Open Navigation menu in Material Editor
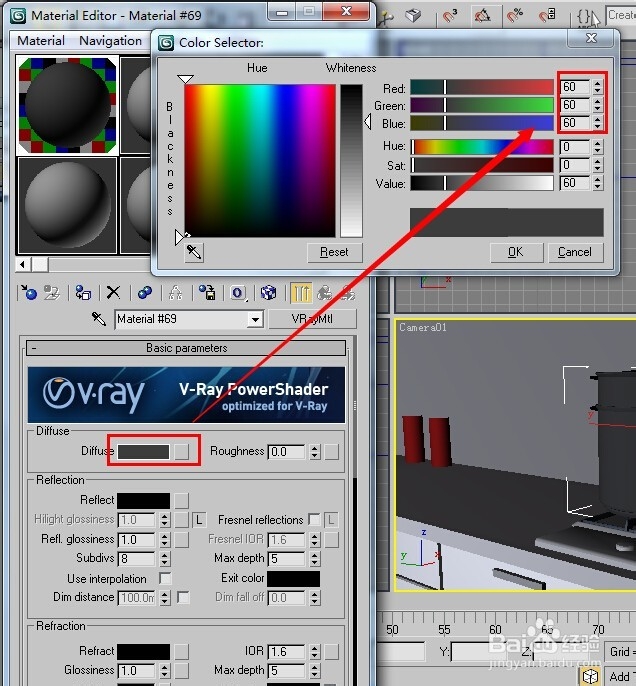 110,41
